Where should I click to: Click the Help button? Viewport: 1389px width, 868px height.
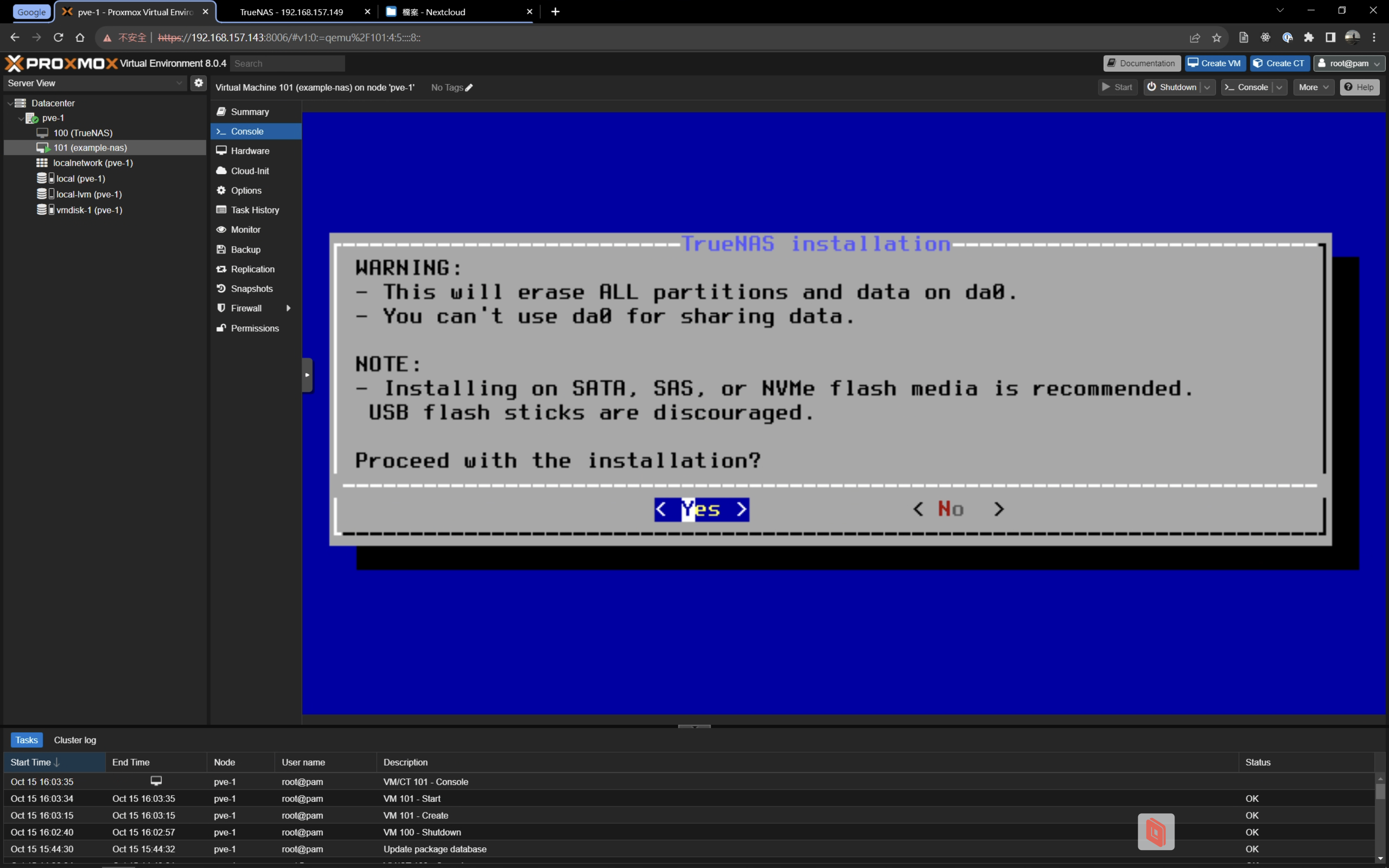(x=1359, y=87)
